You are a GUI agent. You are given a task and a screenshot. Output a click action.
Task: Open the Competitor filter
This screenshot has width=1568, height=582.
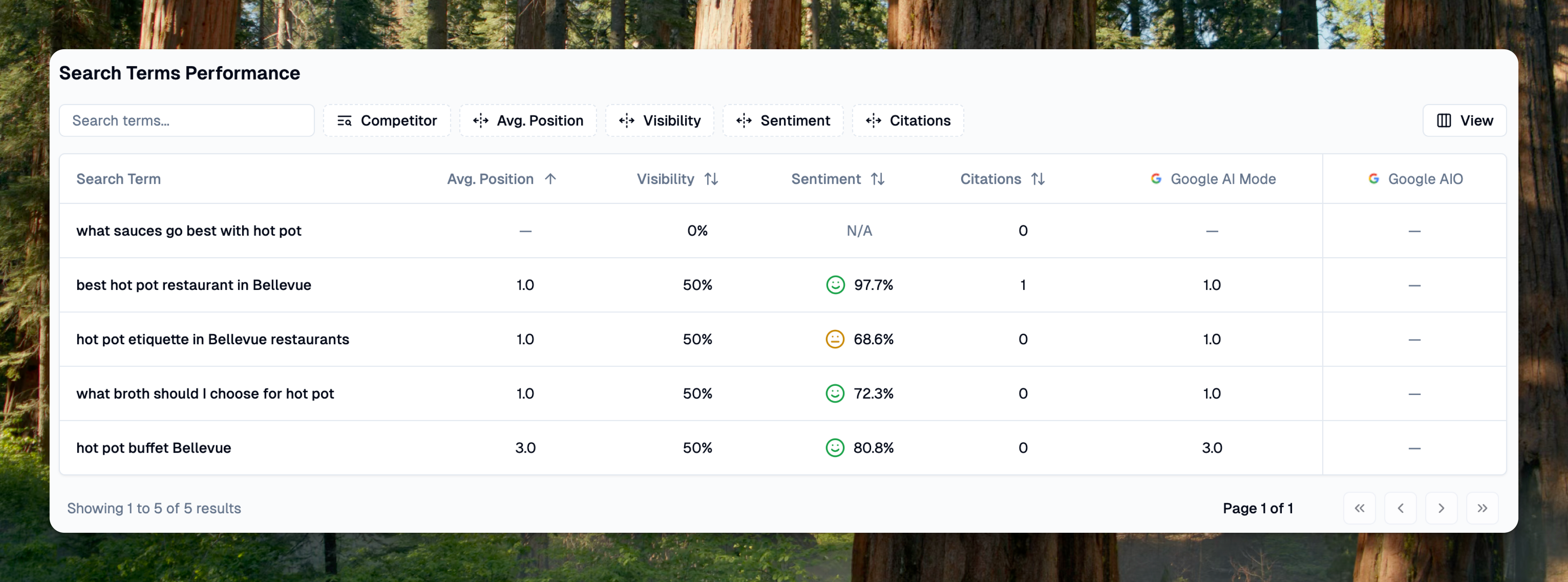pos(387,121)
